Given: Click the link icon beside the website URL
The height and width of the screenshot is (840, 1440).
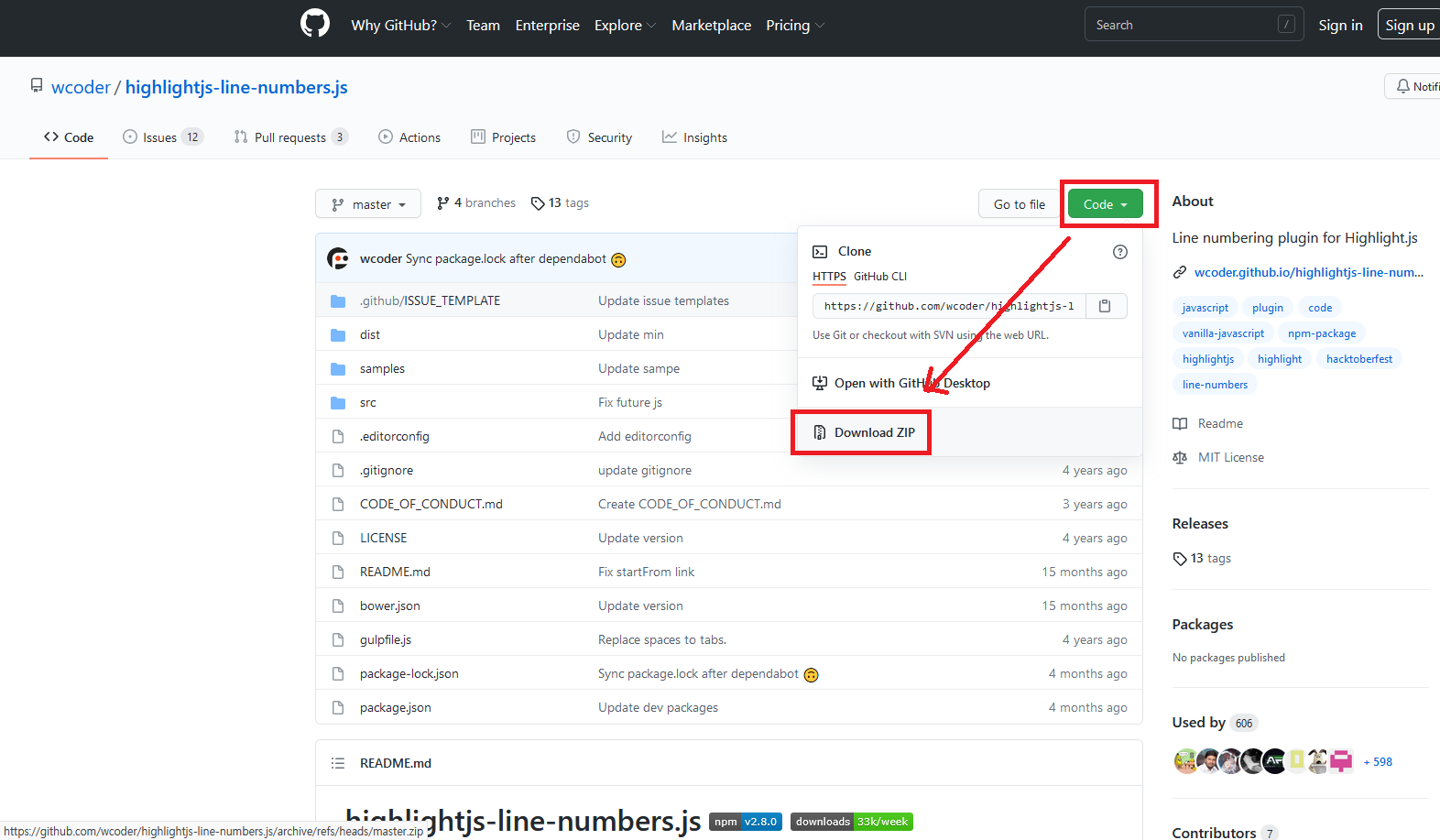Looking at the screenshot, I should click(x=1180, y=272).
